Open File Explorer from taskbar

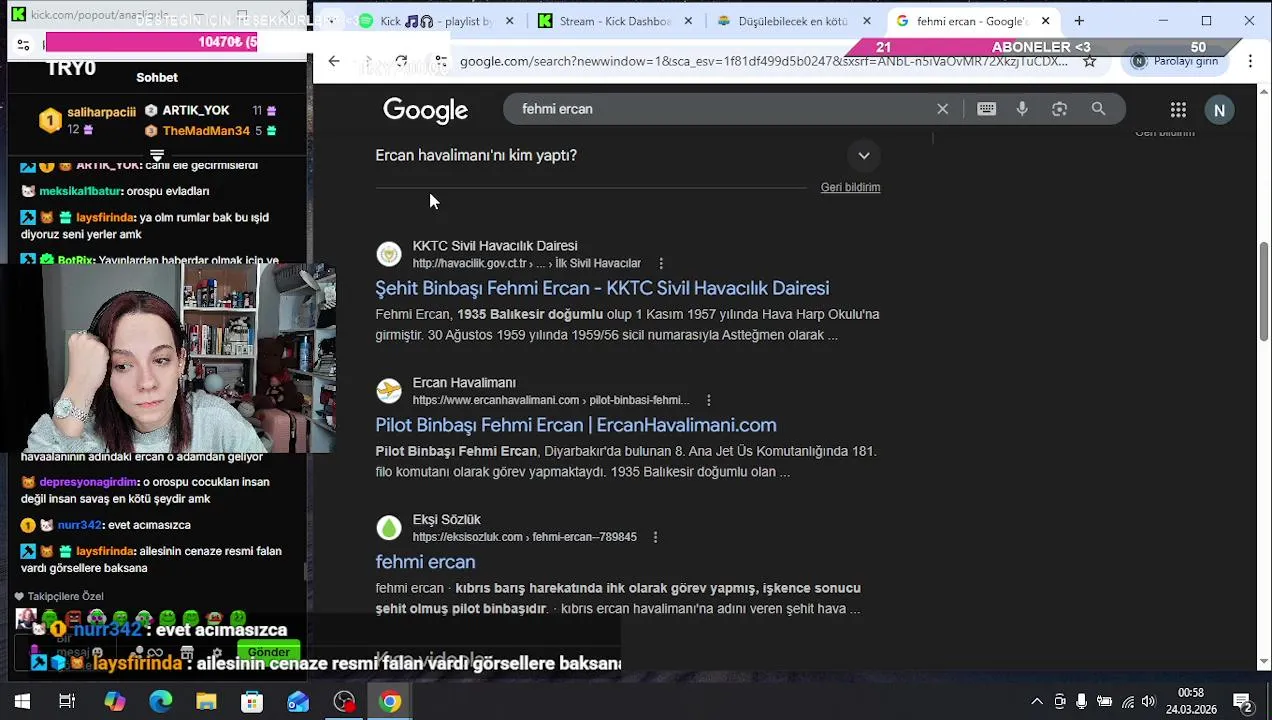(x=206, y=702)
